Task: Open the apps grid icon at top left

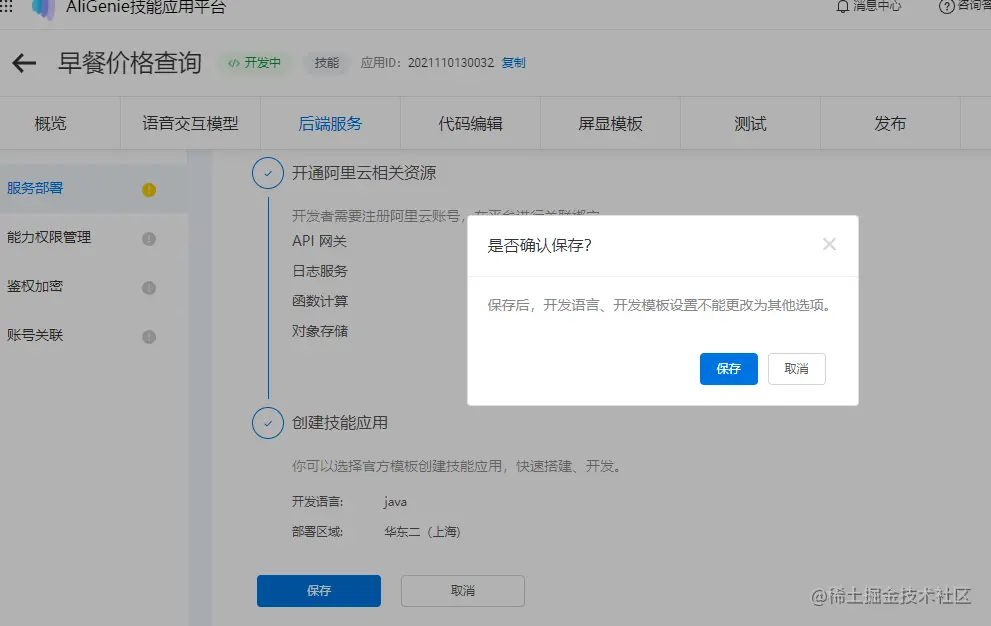Action: pyautogui.click(x=6, y=5)
